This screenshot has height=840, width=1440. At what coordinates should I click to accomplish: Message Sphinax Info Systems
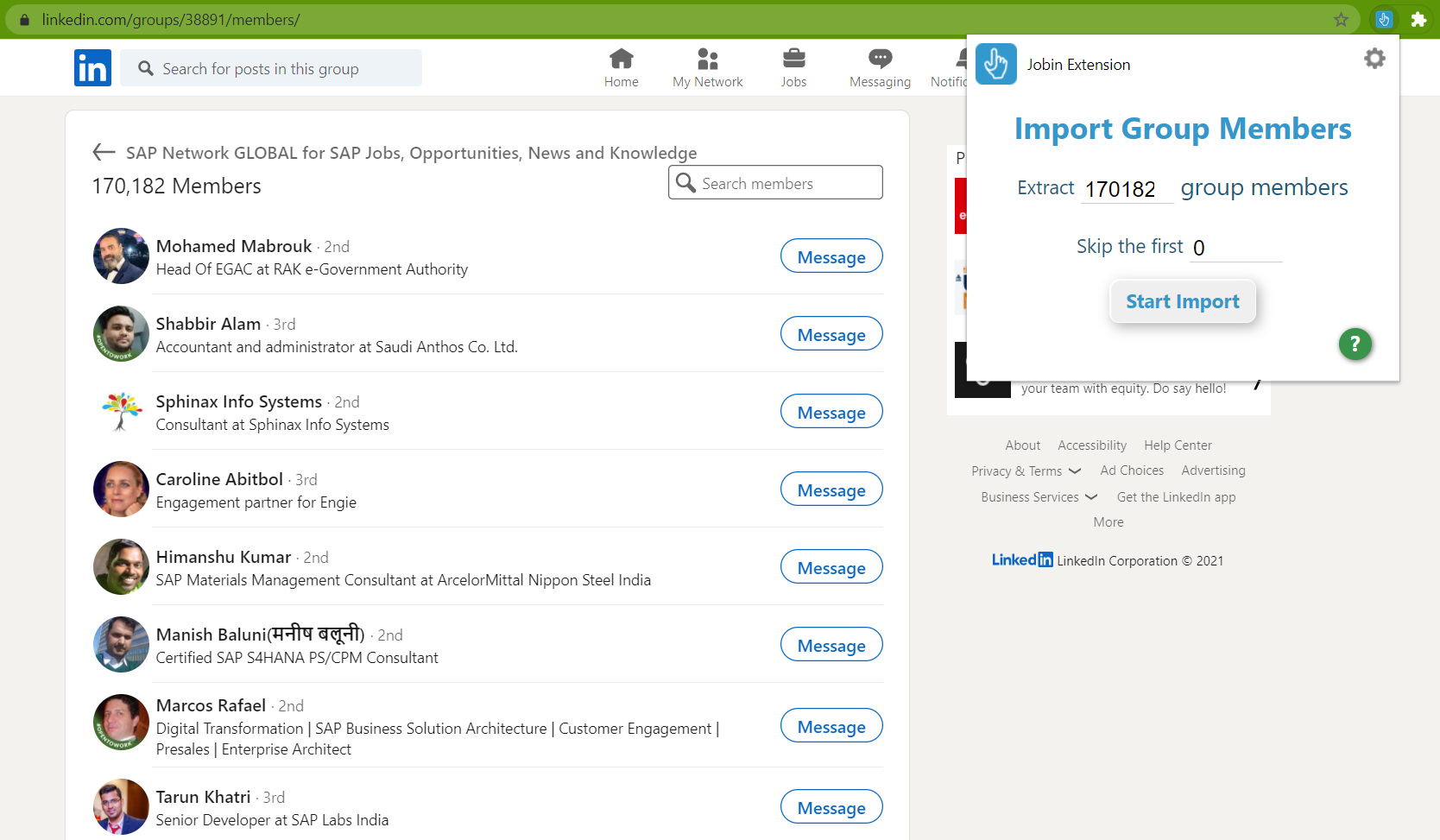[x=831, y=412]
